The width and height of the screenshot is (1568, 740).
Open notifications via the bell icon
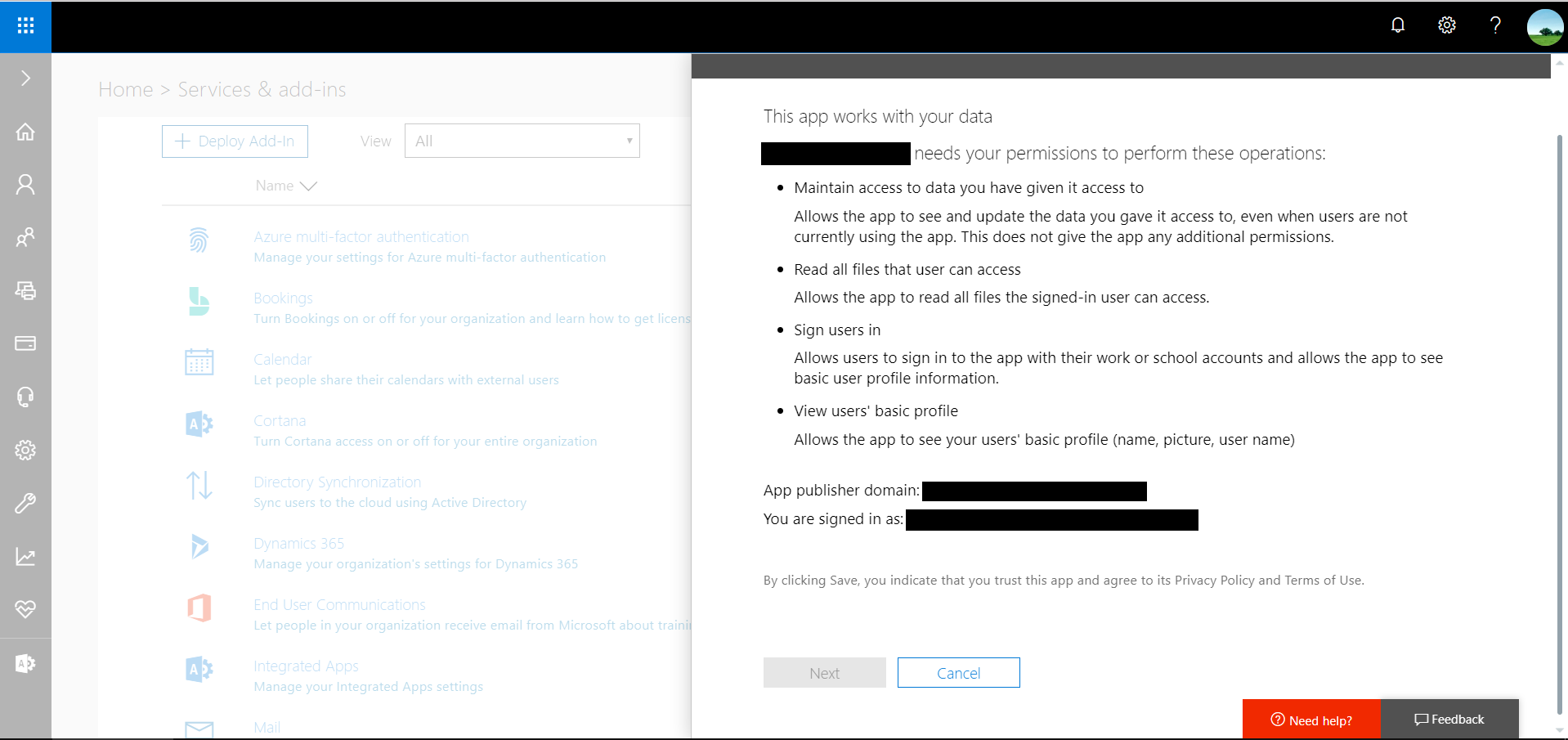coord(1397,25)
